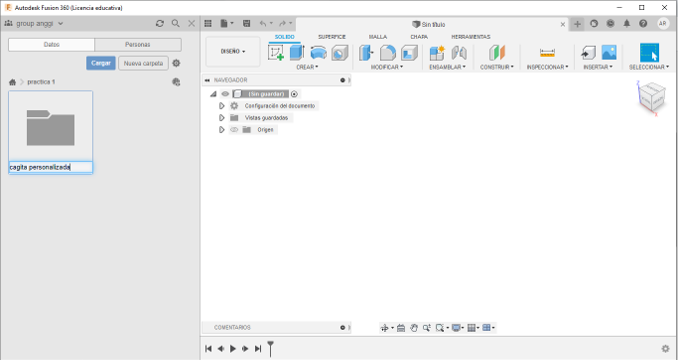Image resolution: width=678 pixels, height=360 pixels.
Task: Select the Insert Derive tool
Action: click(x=588, y=53)
